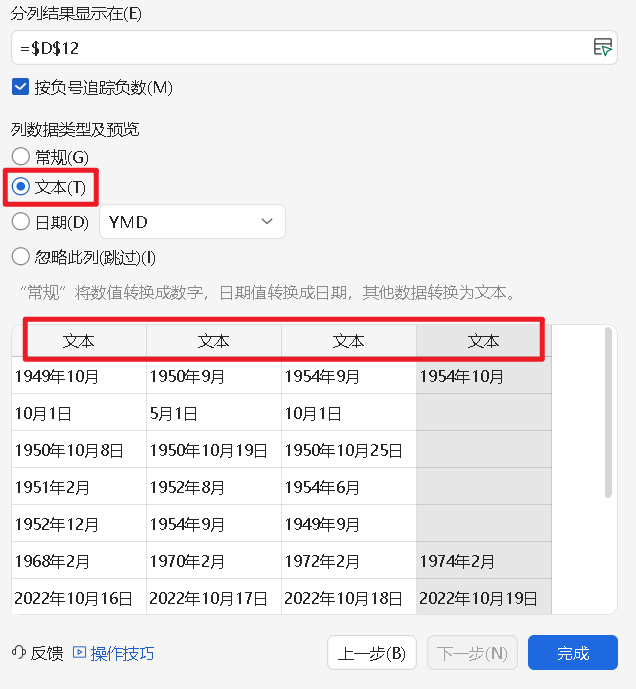Screen dimensions: 636x689
Task: Click the 上一步(B) button
Action: pos(372,653)
